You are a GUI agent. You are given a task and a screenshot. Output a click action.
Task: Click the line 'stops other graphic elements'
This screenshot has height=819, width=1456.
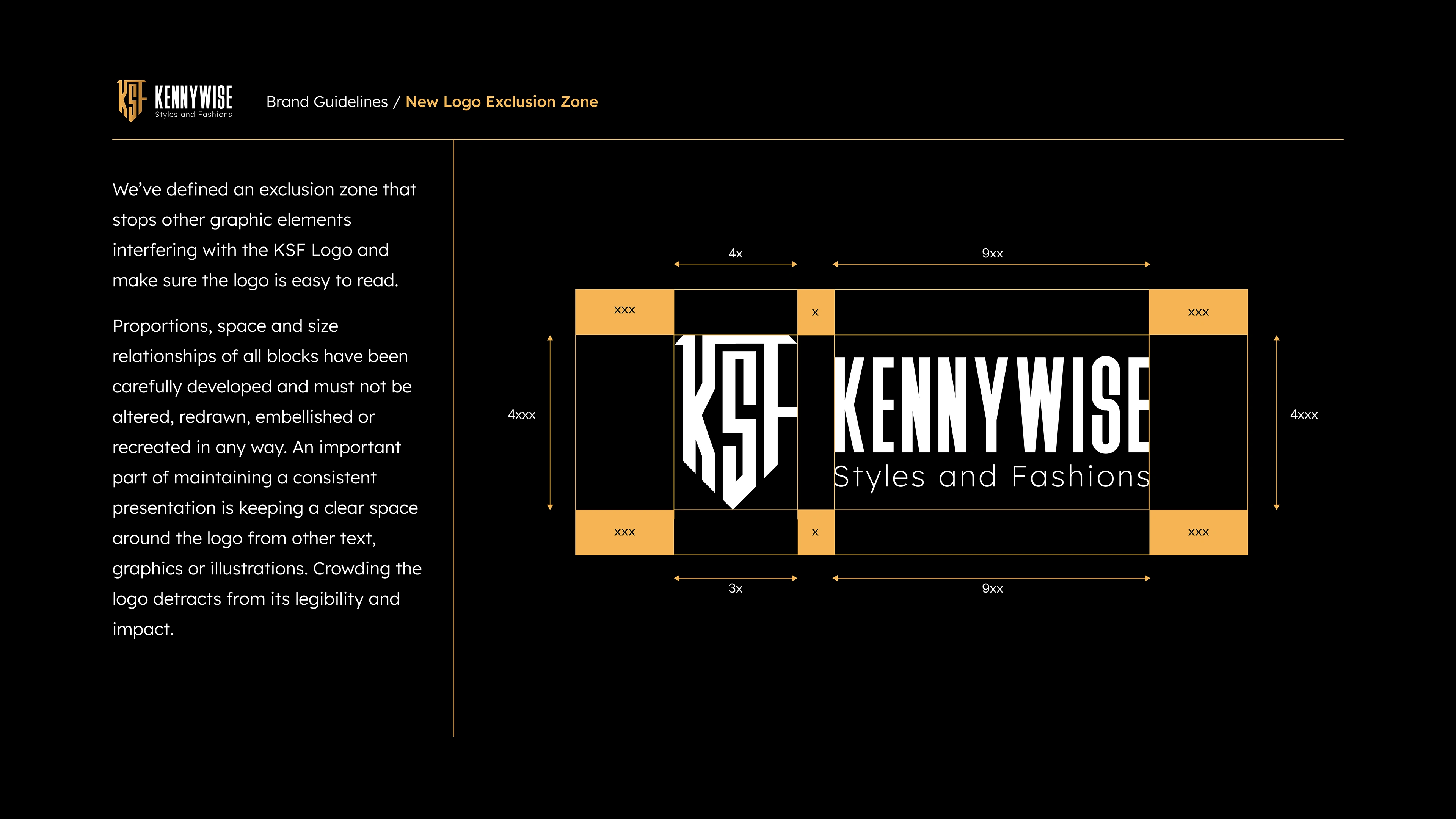[x=232, y=220]
